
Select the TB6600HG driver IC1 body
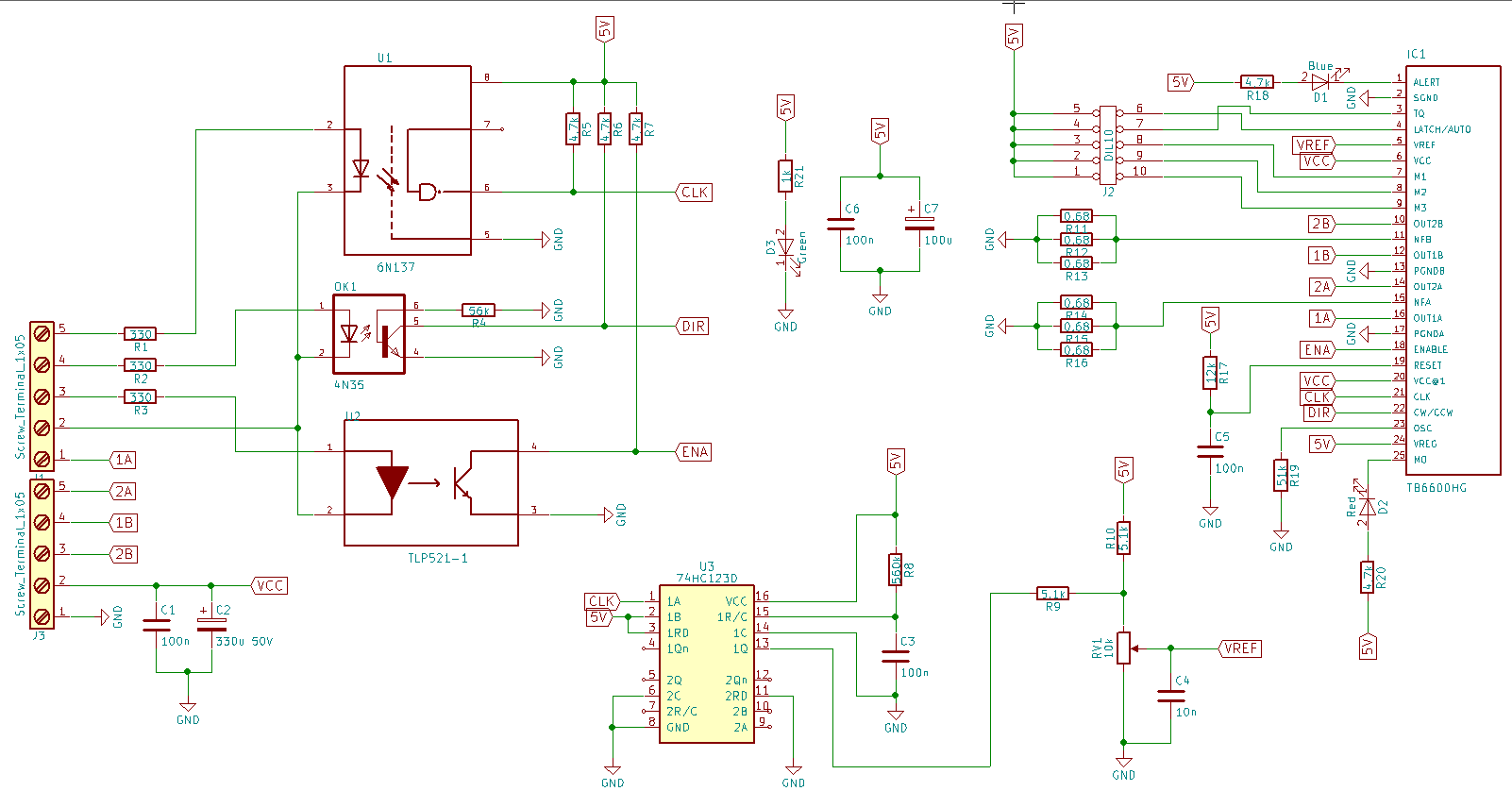tap(1453, 270)
